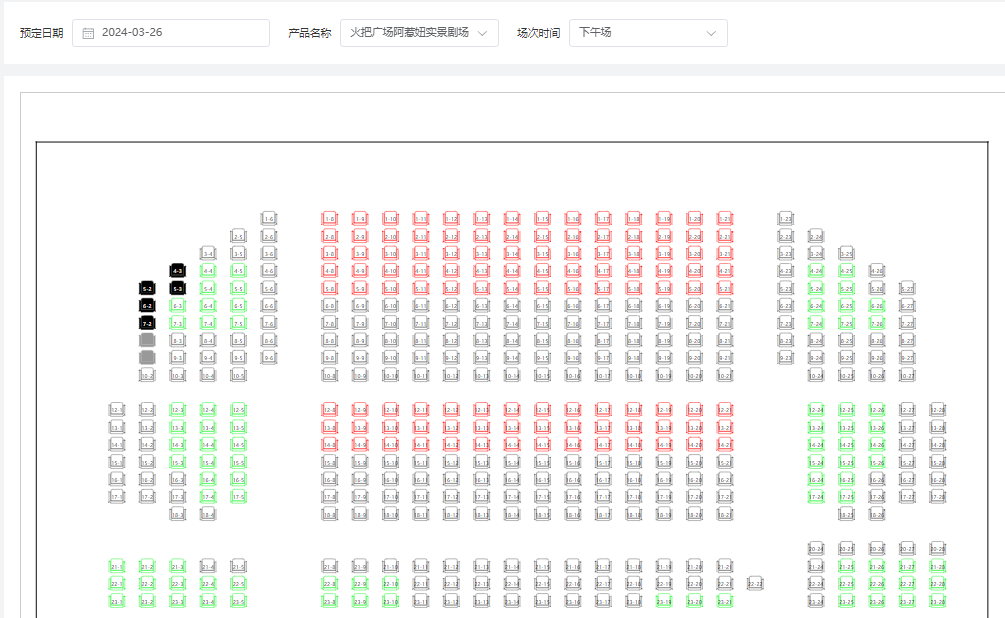Open the 产品名称 product dropdown
The height and width of the screenshot is (618, 1005).
tap(418, 33)
